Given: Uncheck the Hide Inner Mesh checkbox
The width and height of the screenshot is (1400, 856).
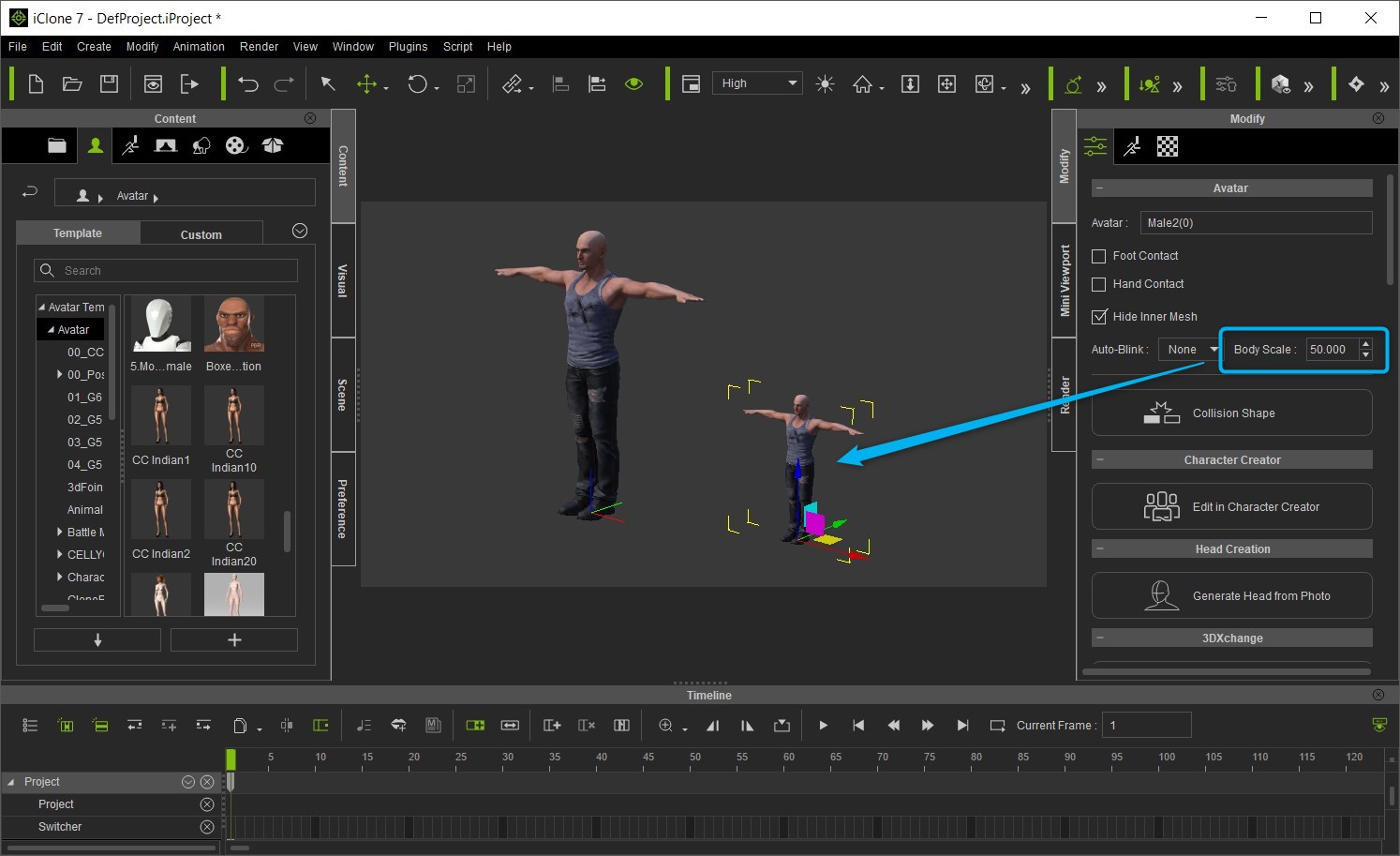Looking at the screenshot, I should coord(1099,317).
